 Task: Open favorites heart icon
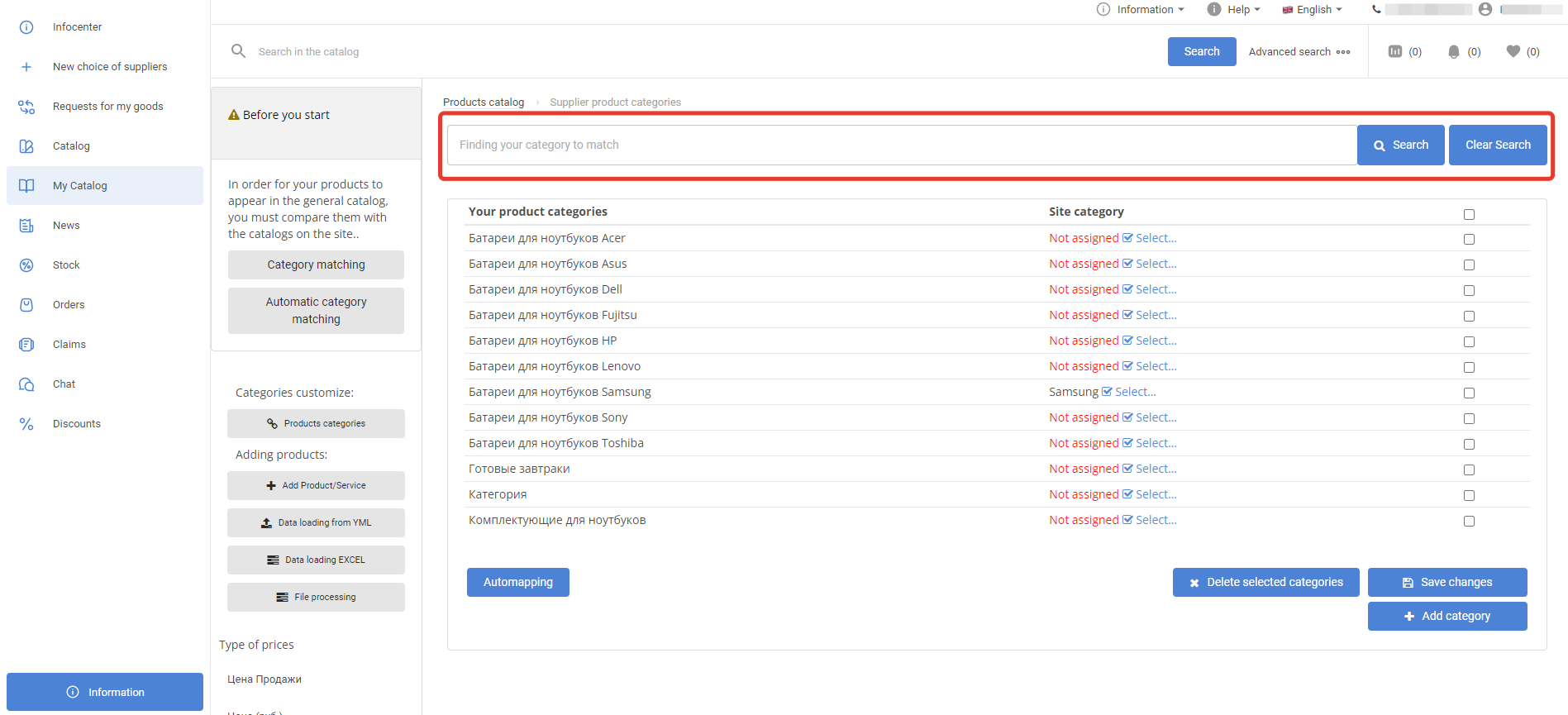point(1513,51)
